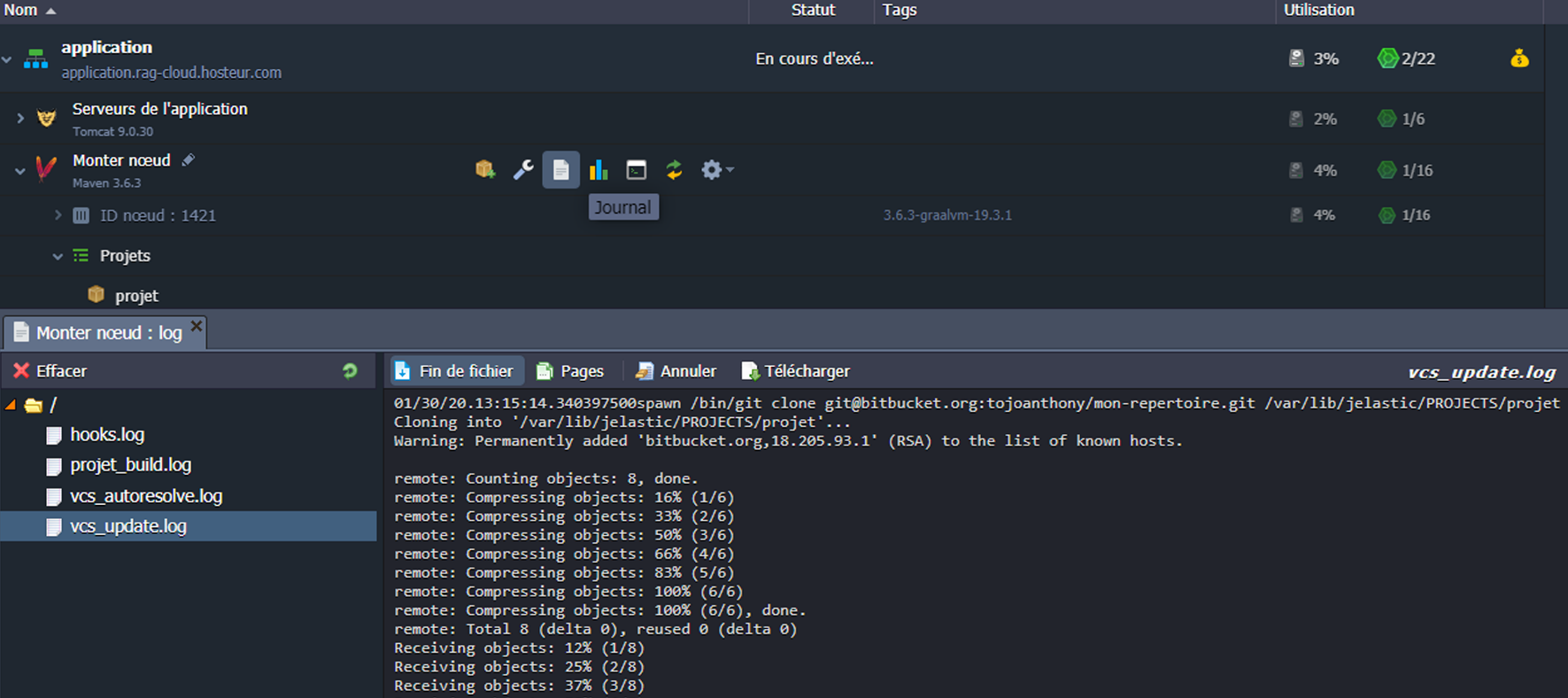Open the application.rag-cloud.hosteur.com link

click(171, 73)
